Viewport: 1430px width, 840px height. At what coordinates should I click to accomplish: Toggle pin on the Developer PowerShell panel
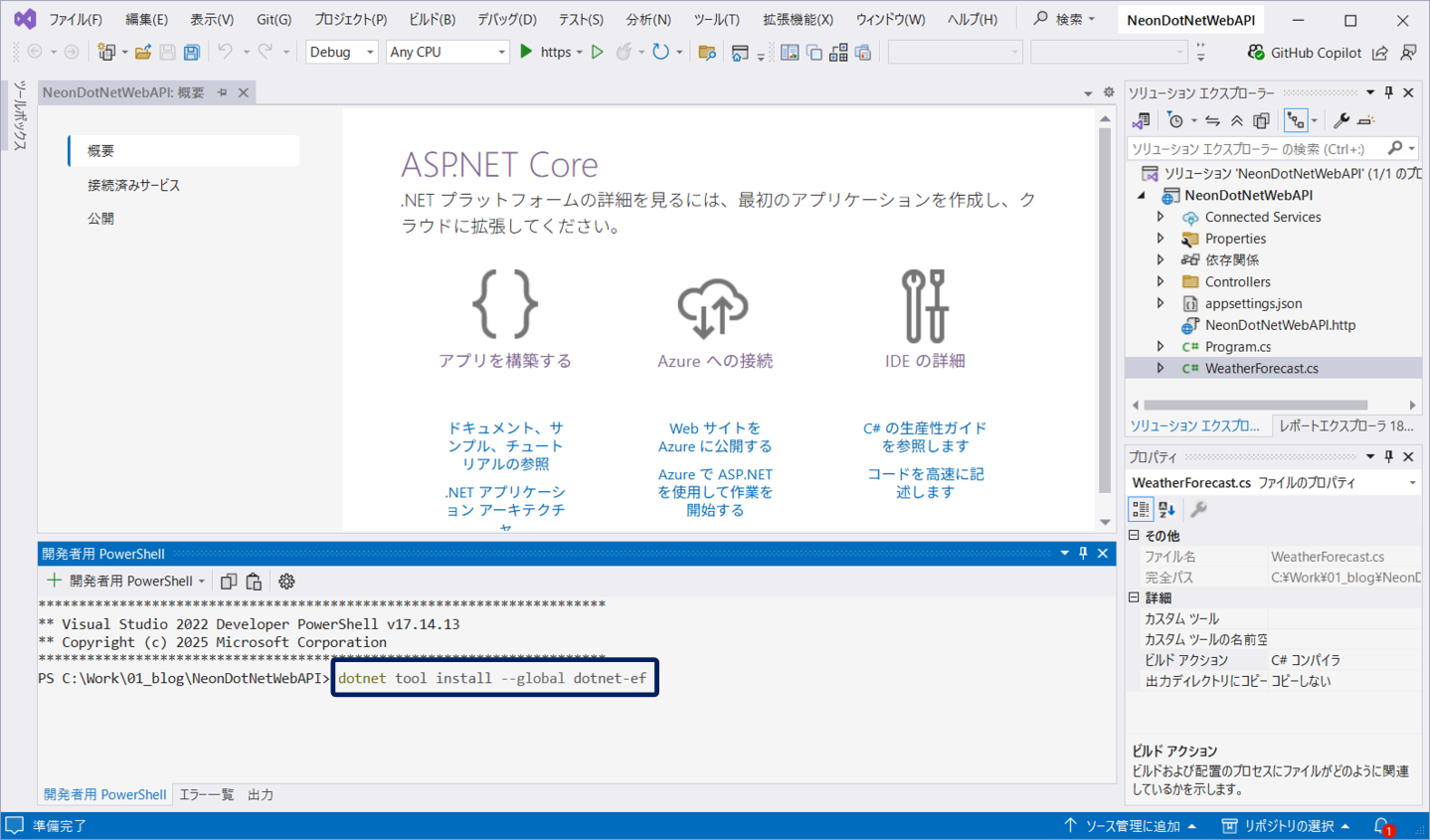pyautogui.click(x=1084, y=554)
